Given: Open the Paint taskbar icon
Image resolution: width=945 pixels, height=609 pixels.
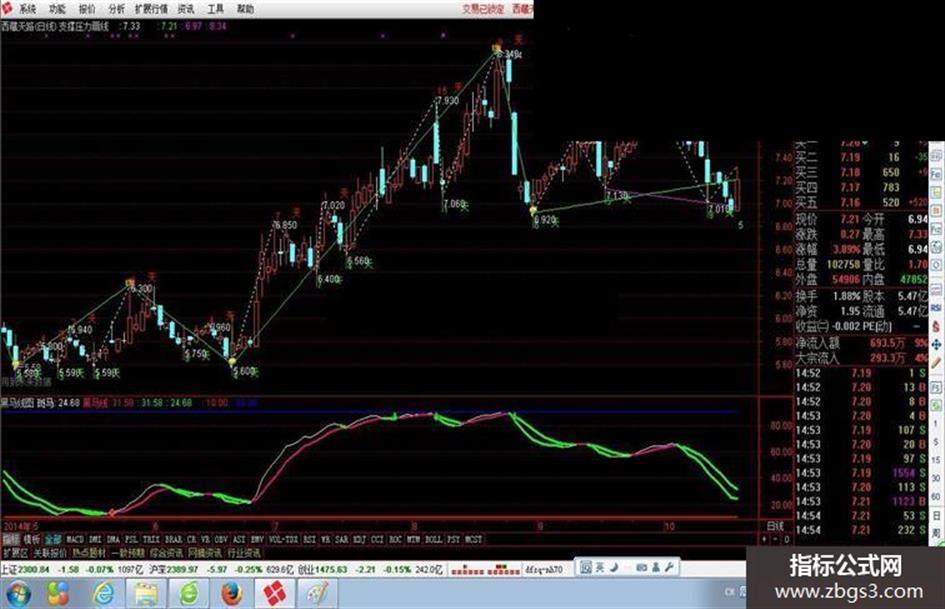Looking at the screenshot, I should click(x=316, y=594).
